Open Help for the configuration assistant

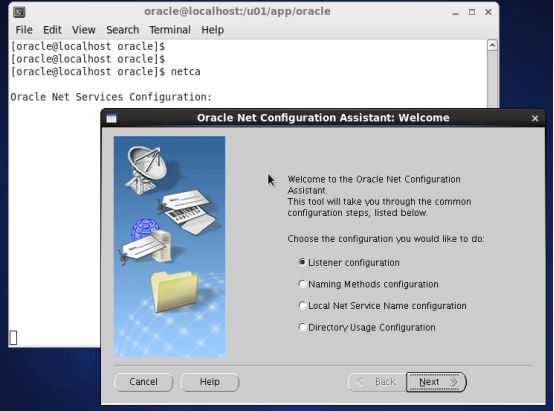click(210, 382)
